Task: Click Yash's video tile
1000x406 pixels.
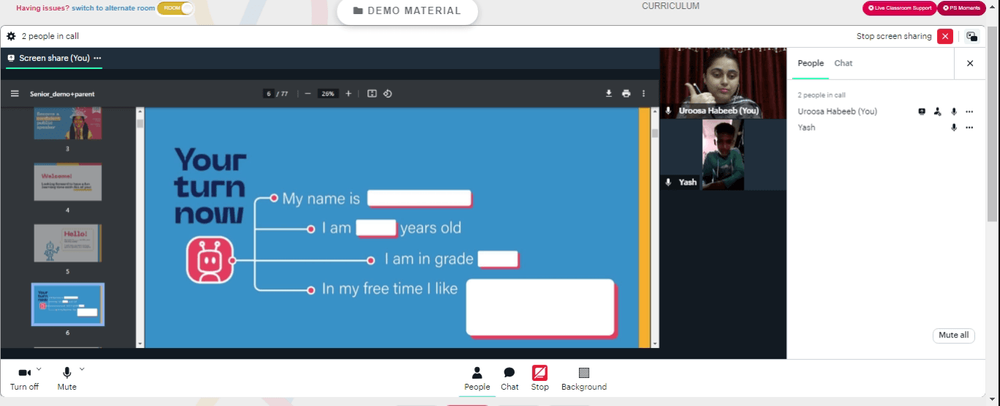Action: tap(723, 155)
